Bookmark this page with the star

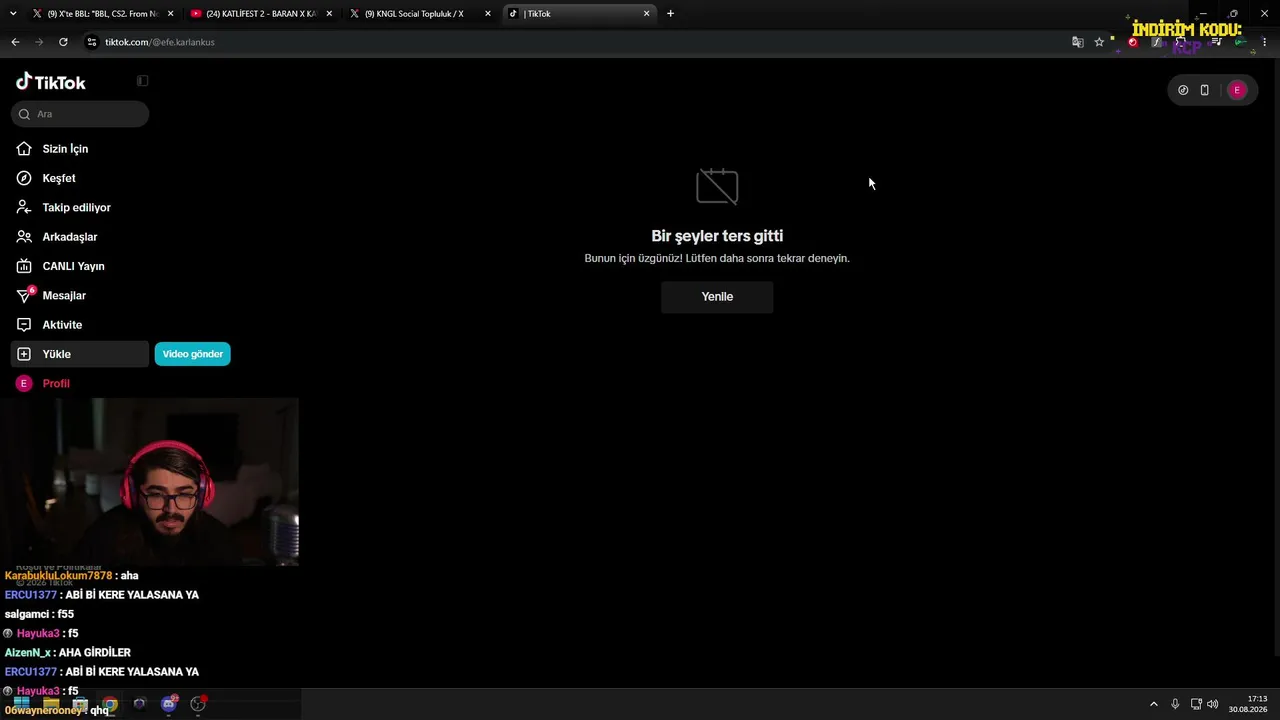(1099, 42)
